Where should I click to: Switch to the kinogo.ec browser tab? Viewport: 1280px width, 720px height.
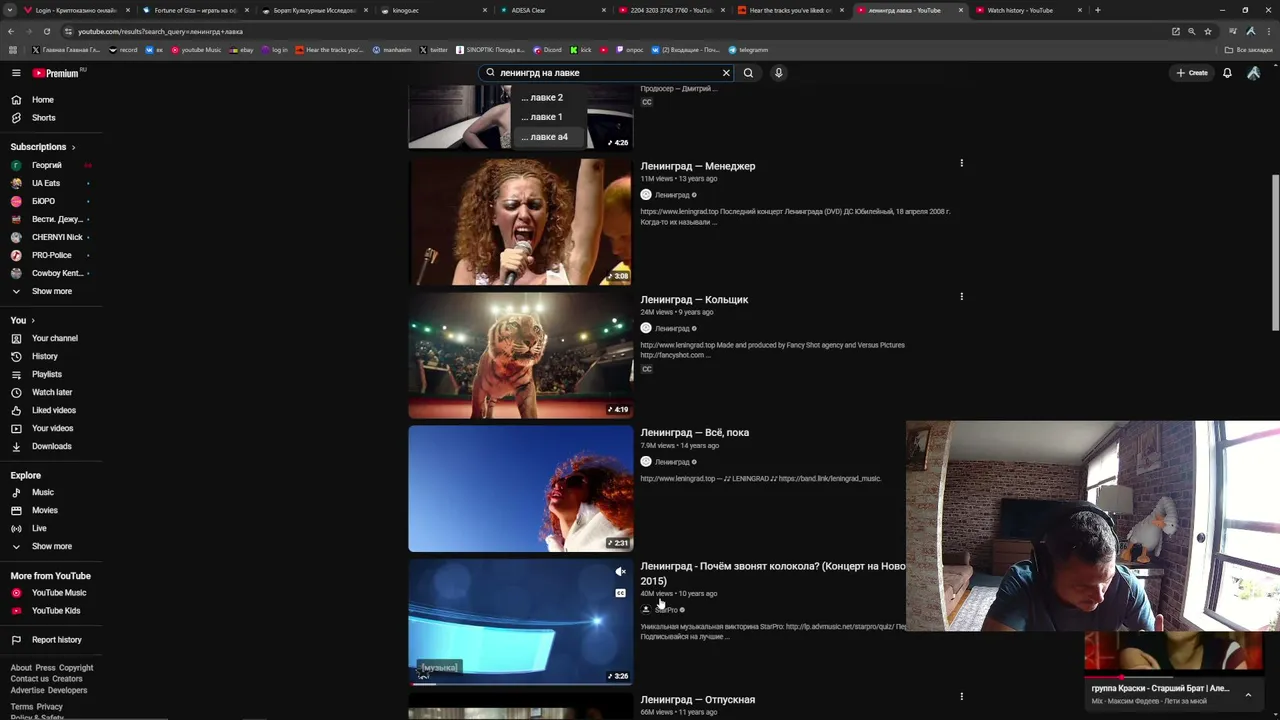[434, 10]
